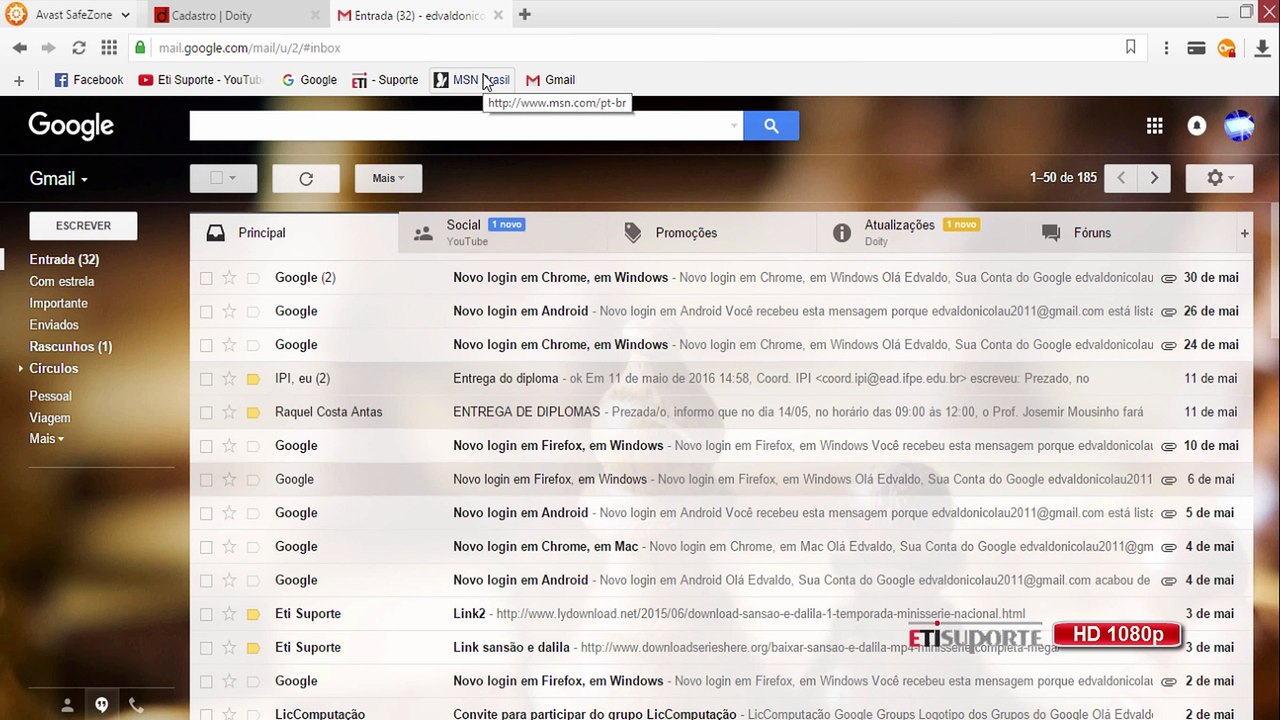Viewport: 1280px width, 720px height.
Task: Click the browser forward arrow
Action: (48, 48)
